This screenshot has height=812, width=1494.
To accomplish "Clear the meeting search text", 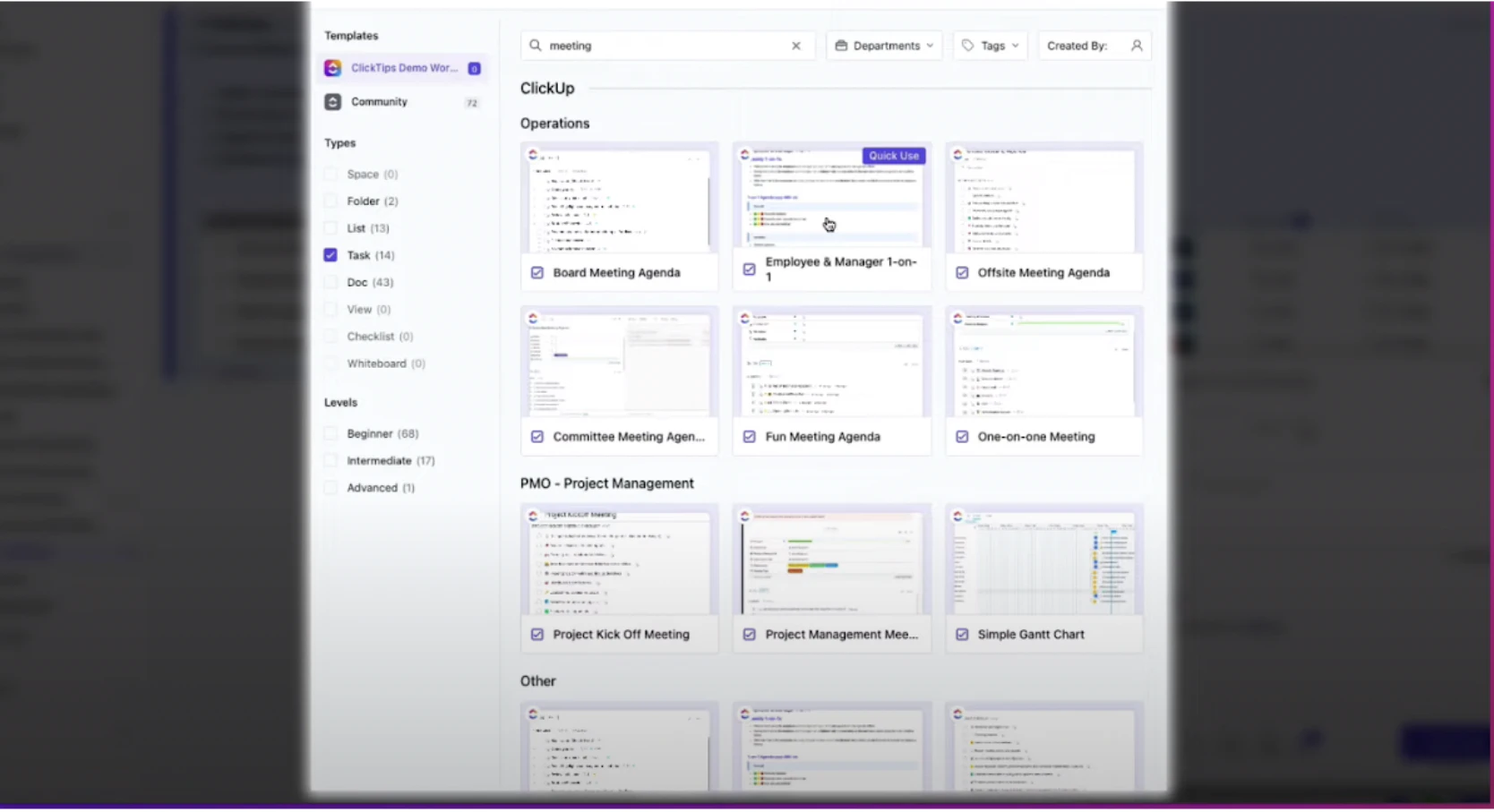I will 796,46.
